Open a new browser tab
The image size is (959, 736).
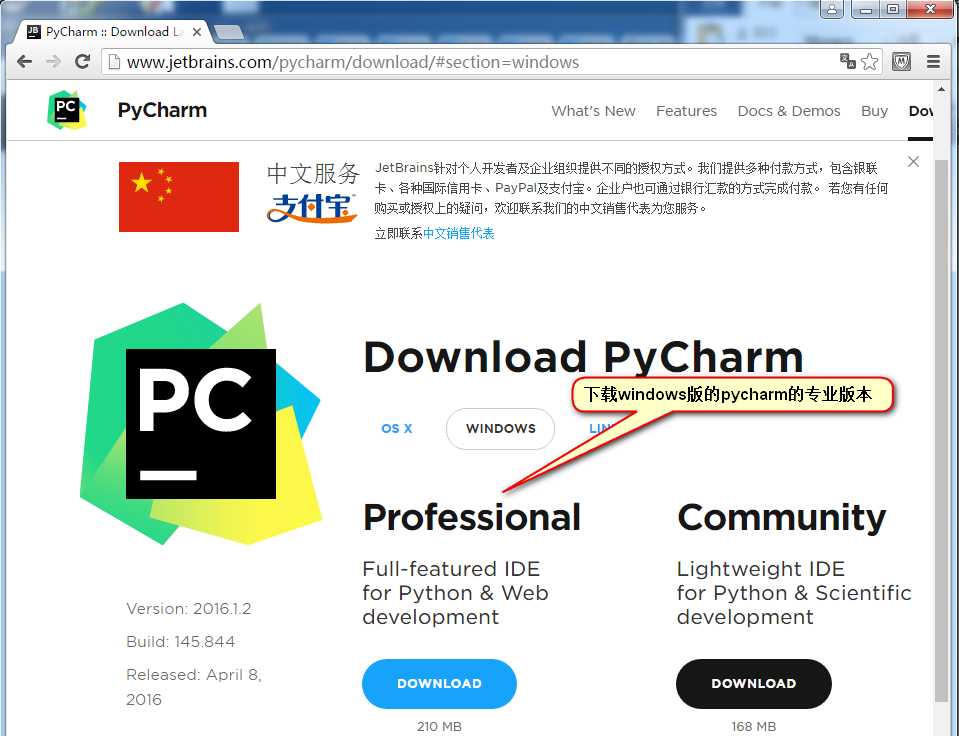[229, 32]
